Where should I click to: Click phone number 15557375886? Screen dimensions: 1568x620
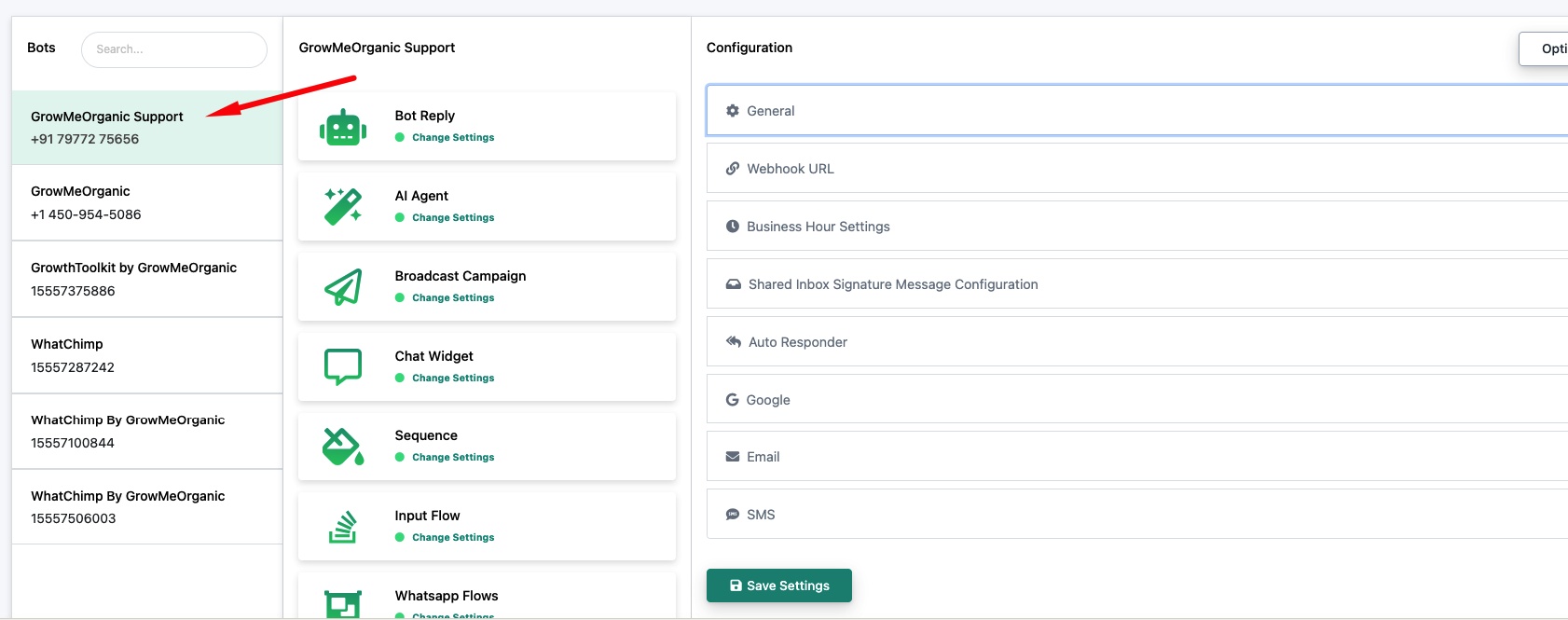(x=73, y=291)
